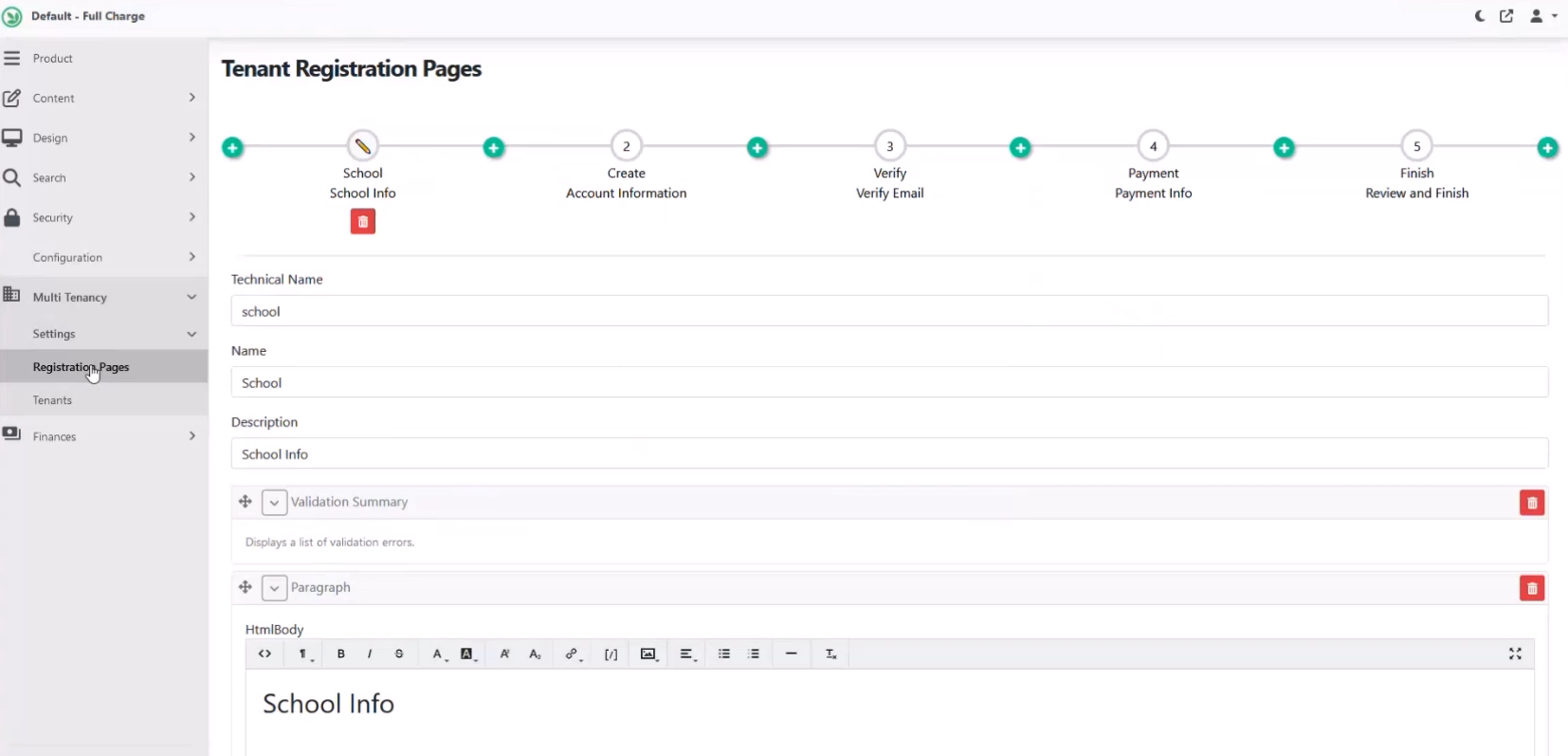1568x756 pixels.
Task: Collapse the Paragraph widget
Action: tap(274, 588)
